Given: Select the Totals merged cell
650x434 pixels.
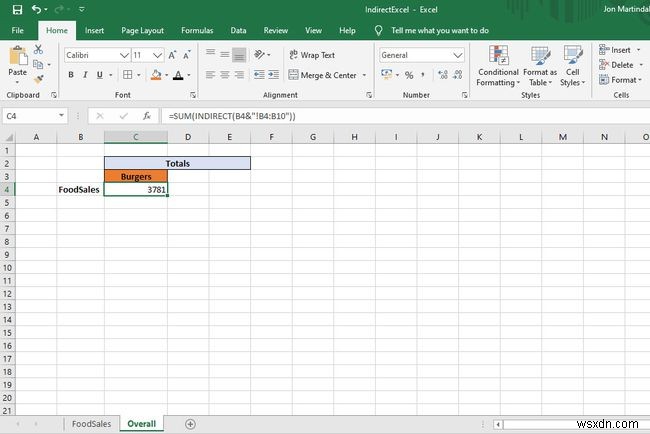Looking at the screenshot, I should click(177, 163).
